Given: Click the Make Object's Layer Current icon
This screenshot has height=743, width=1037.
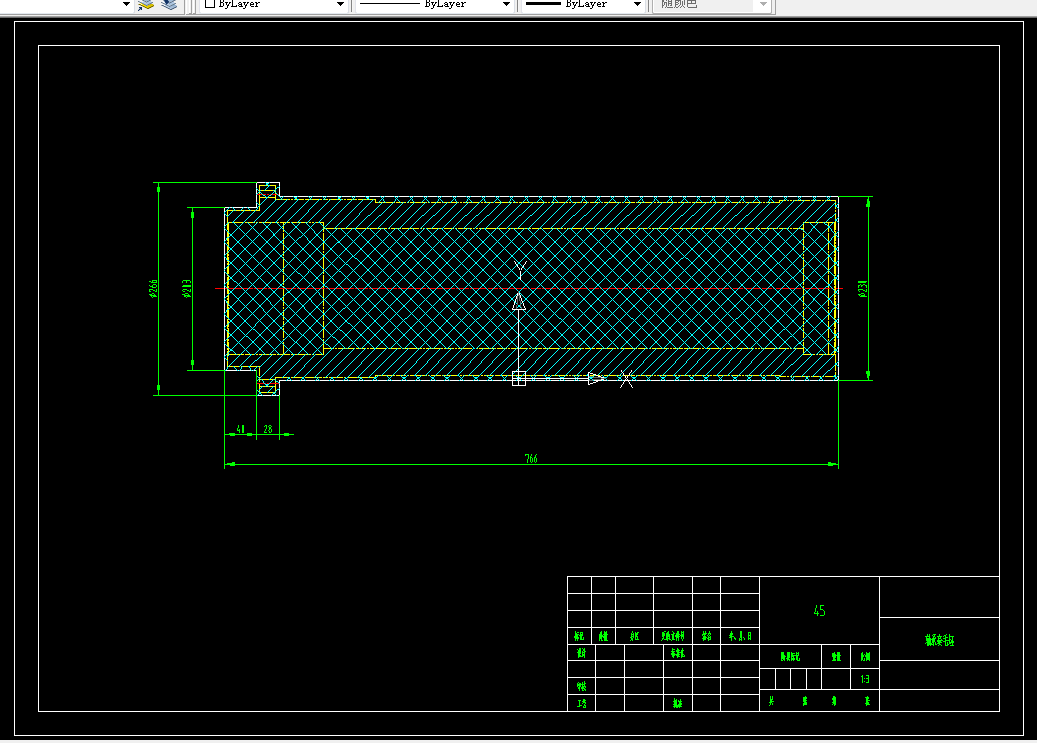Looking at the screenshot, I should pyautogui.click(x=145, y=5).
